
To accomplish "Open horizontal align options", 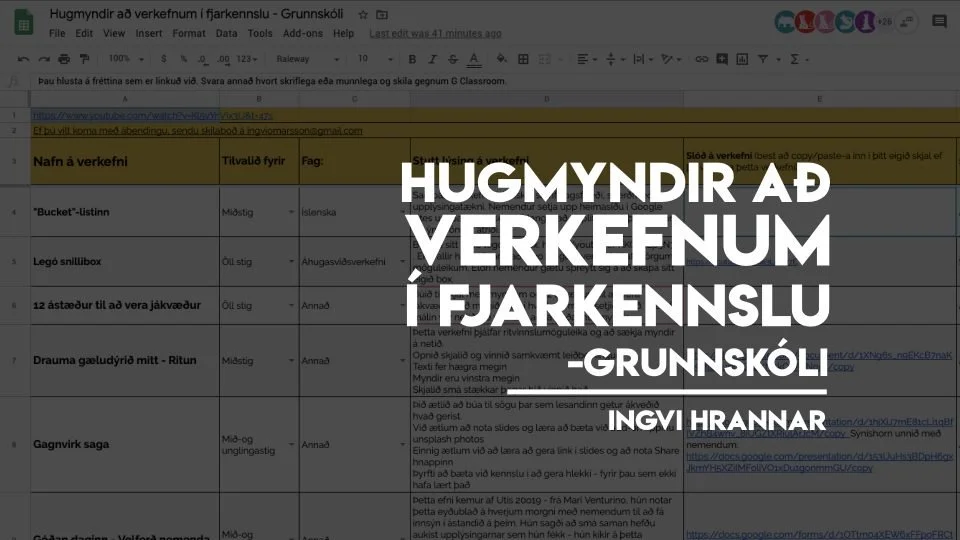I will (587, 59).
